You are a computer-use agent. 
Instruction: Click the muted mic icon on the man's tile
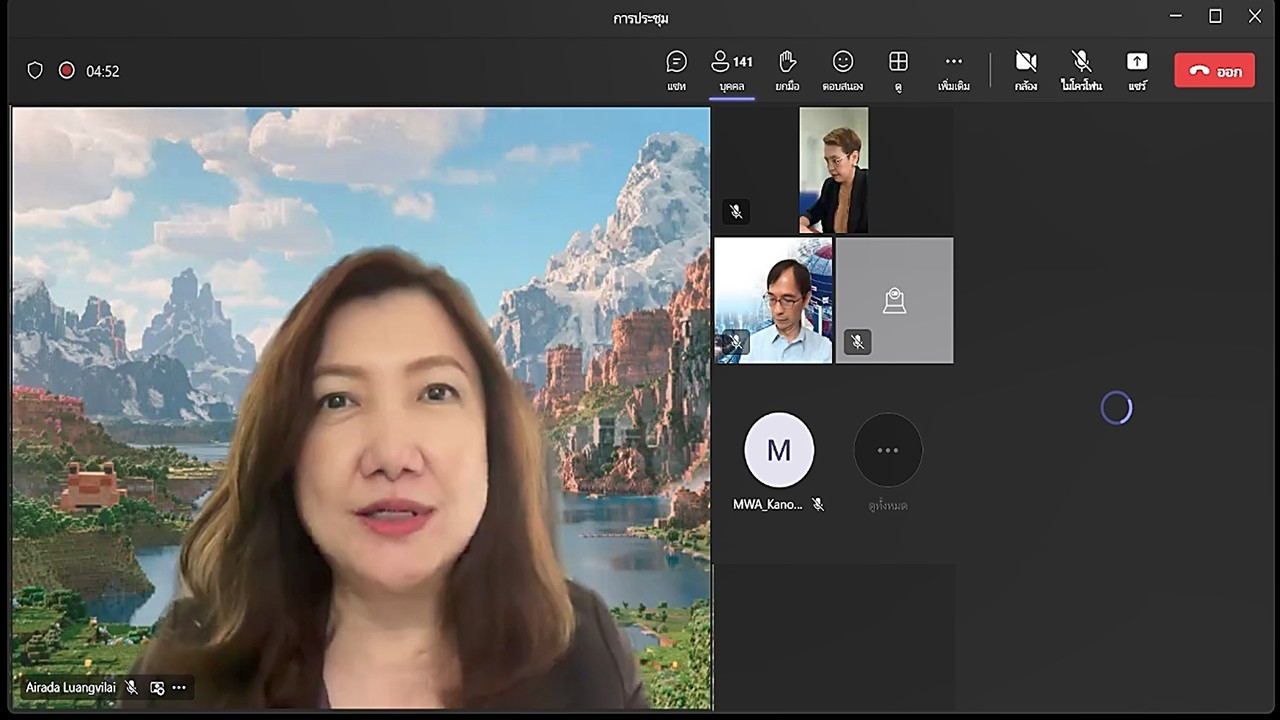tap(736, 342)
